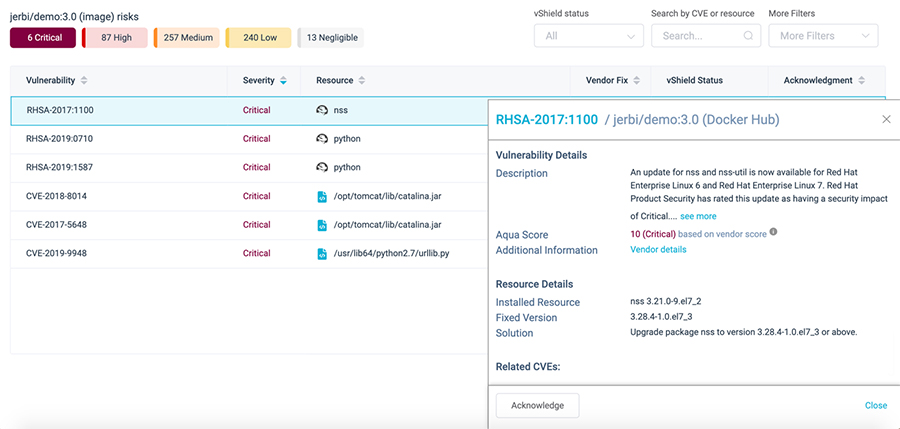The width and height of the screenshot is (900, 429).
Task: Click the search magnifier icon
Action: coord(748,36)
